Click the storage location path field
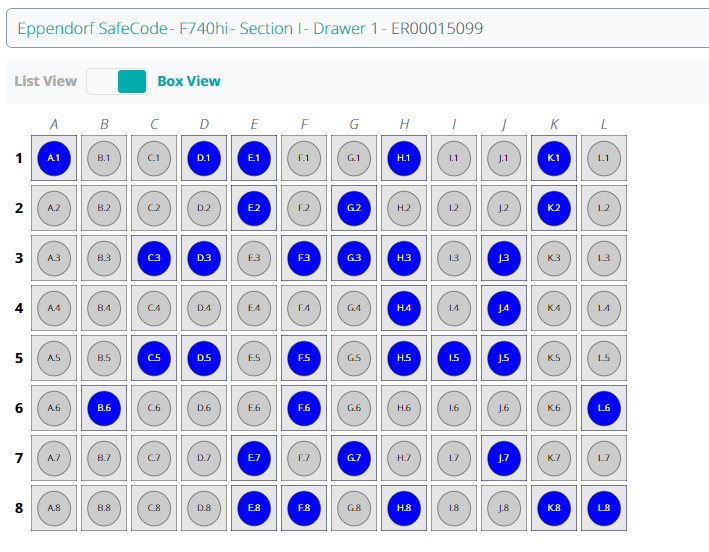This screenshot has height=552, width=709. pyautogui.click(x=355, y=29)
